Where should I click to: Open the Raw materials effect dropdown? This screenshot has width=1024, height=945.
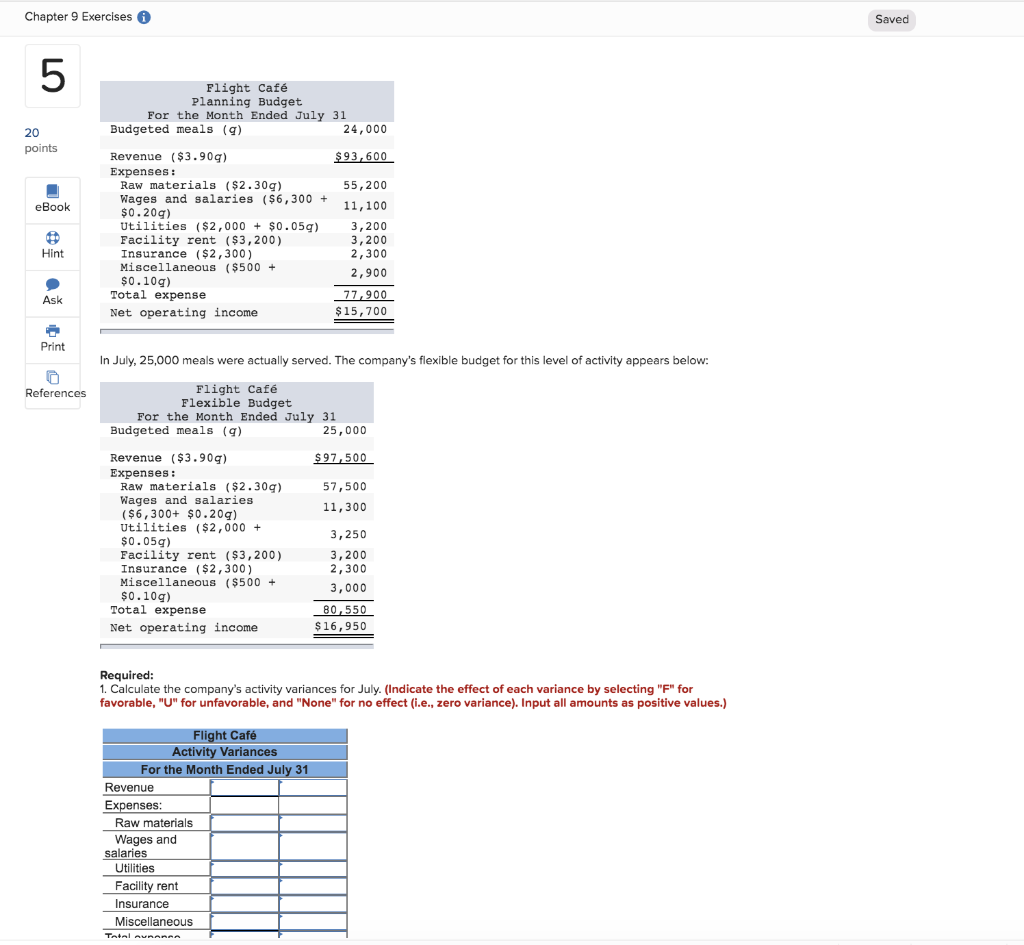pos(313,823)
